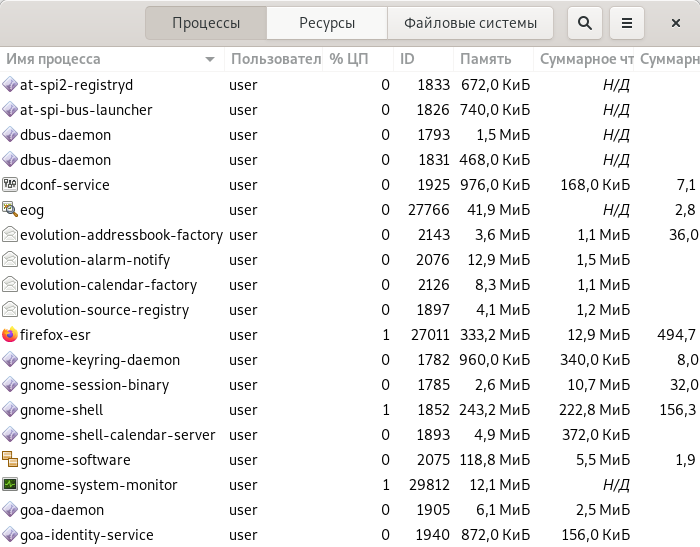The height and width of the screenshot is (547, 700).
Task: Click the gnome-system-monitor graph icon
Action: 10,485
